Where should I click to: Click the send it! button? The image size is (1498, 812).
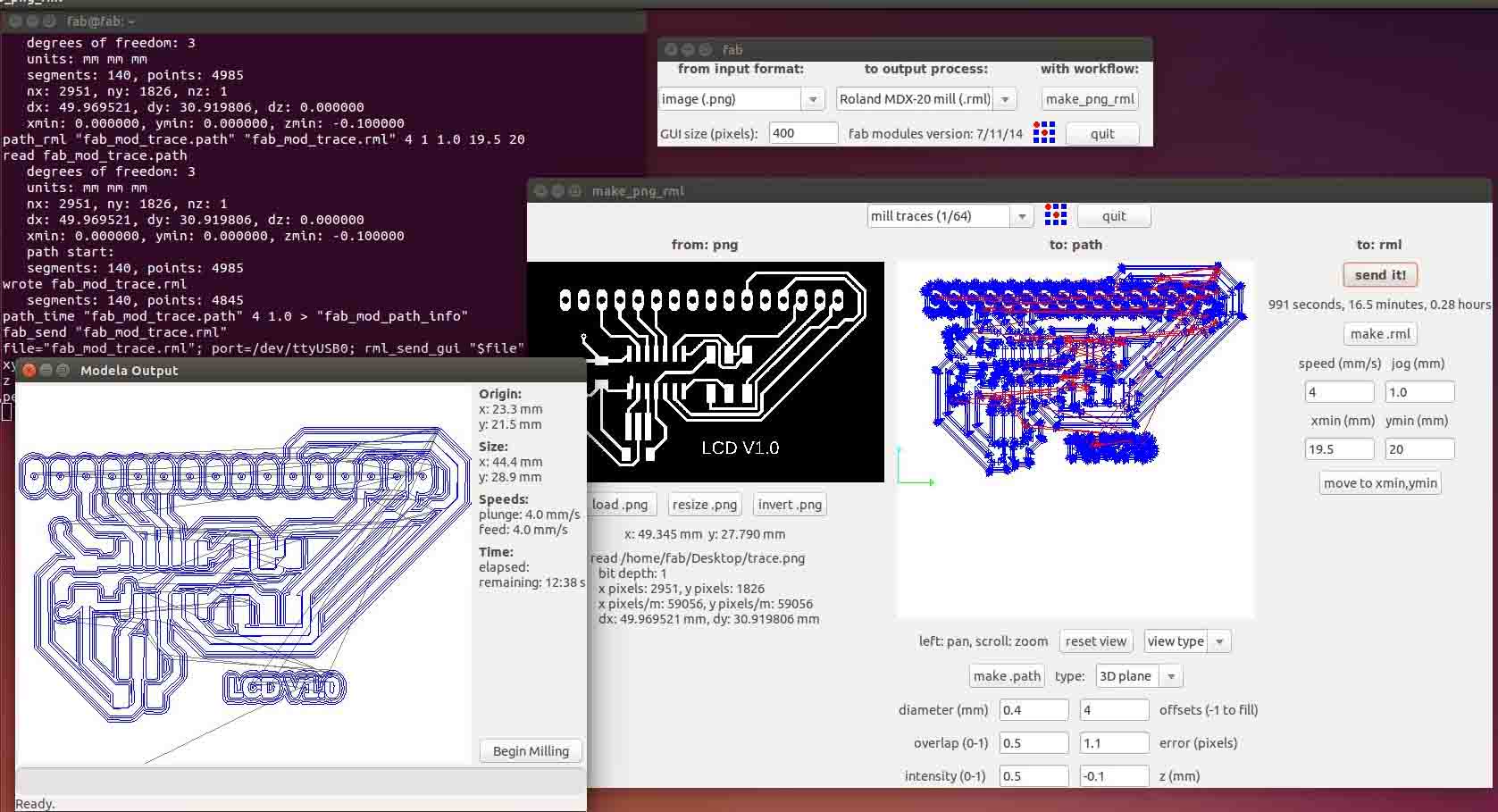tap(1380, 275)
